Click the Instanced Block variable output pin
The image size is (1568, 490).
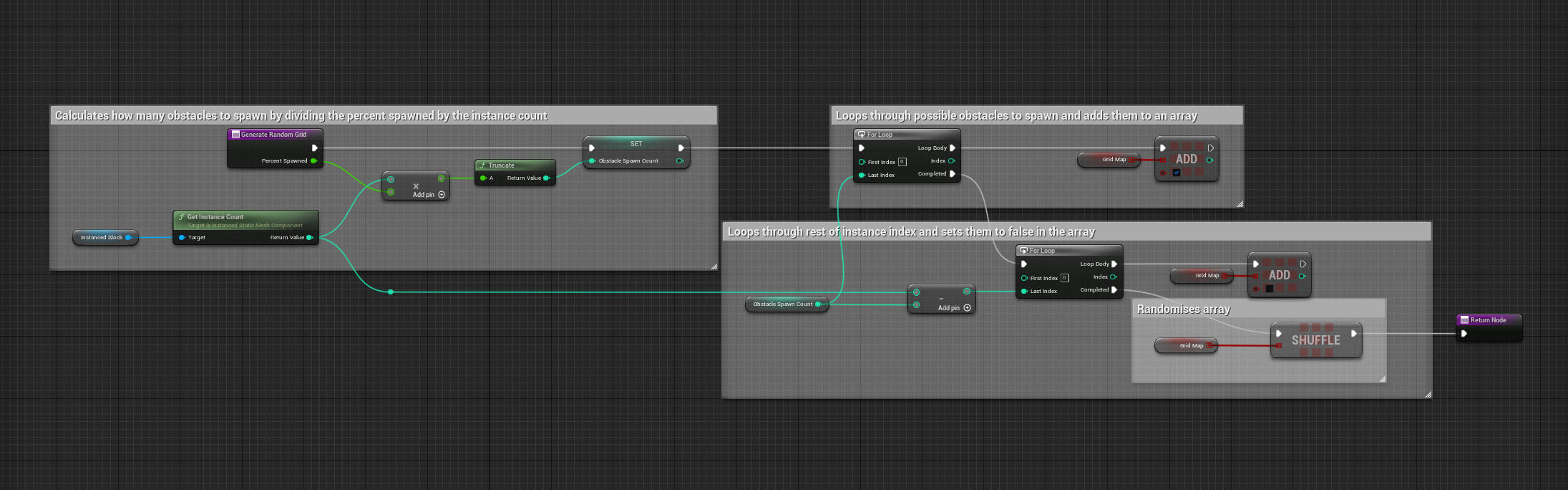tap(128, 238)
